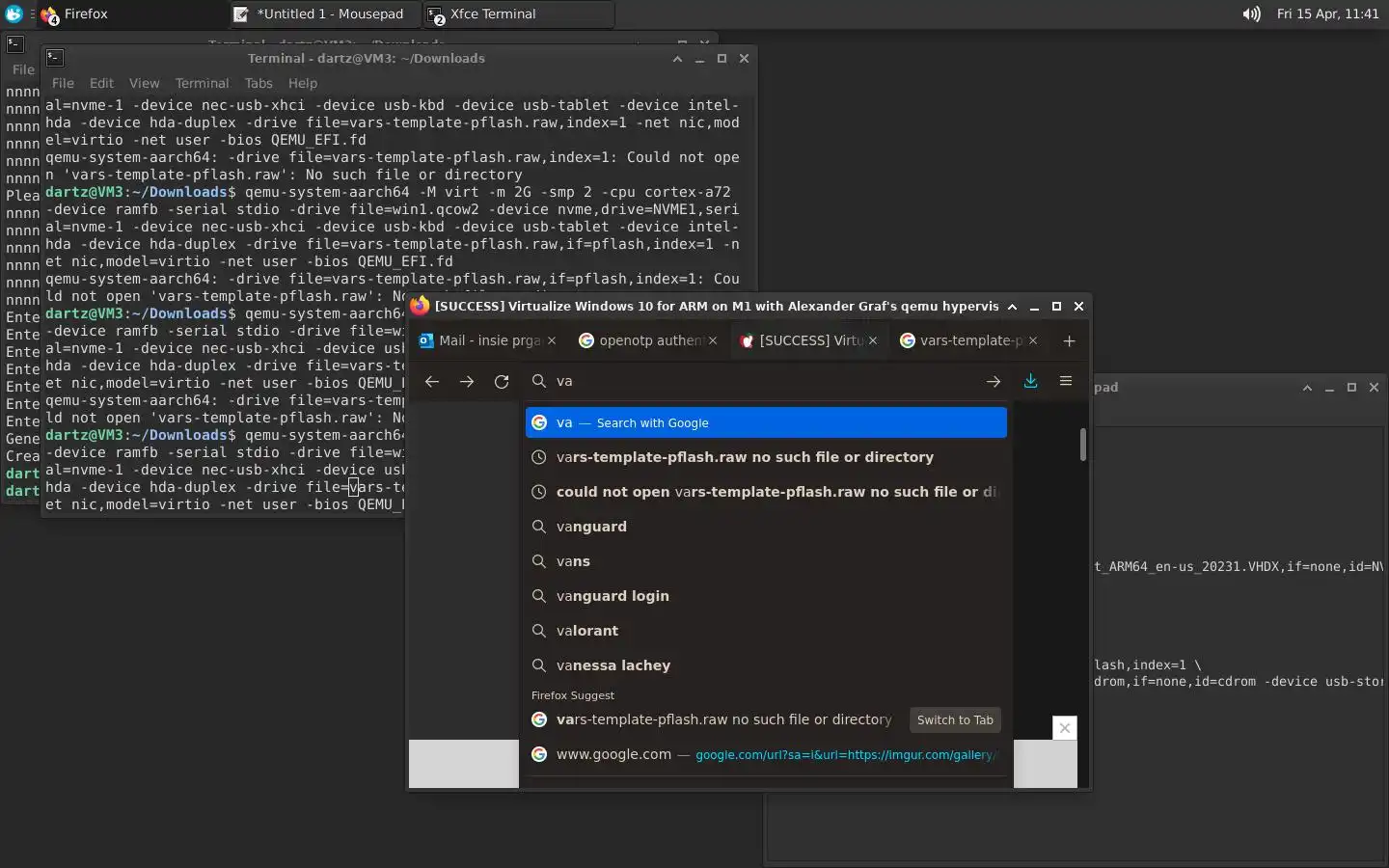The image size is (1389, 868).
Task: Open a new tab with the plus button
Action: pyautogui.click(x=1069, y=340)
